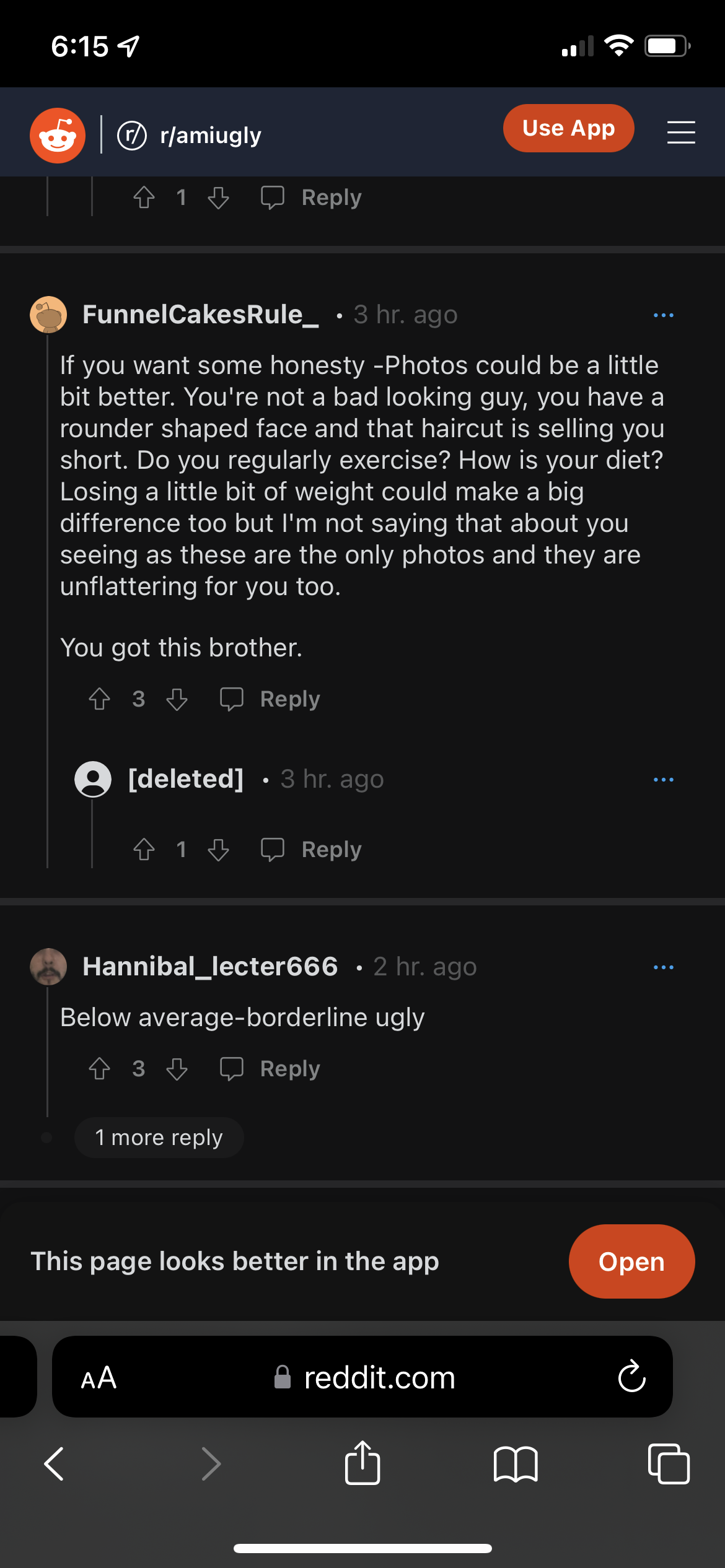Downvote Hannibal_lecter666's comment
The image size is (725, 1568).
coord(177,1069)
